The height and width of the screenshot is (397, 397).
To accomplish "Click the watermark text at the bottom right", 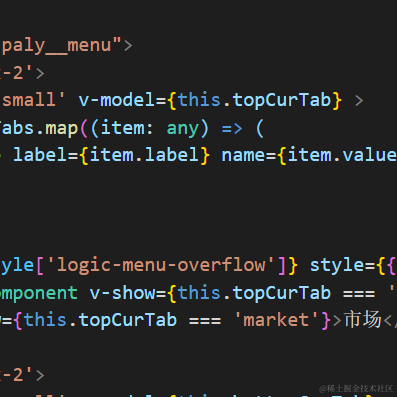I will click(x=356, y=389).
